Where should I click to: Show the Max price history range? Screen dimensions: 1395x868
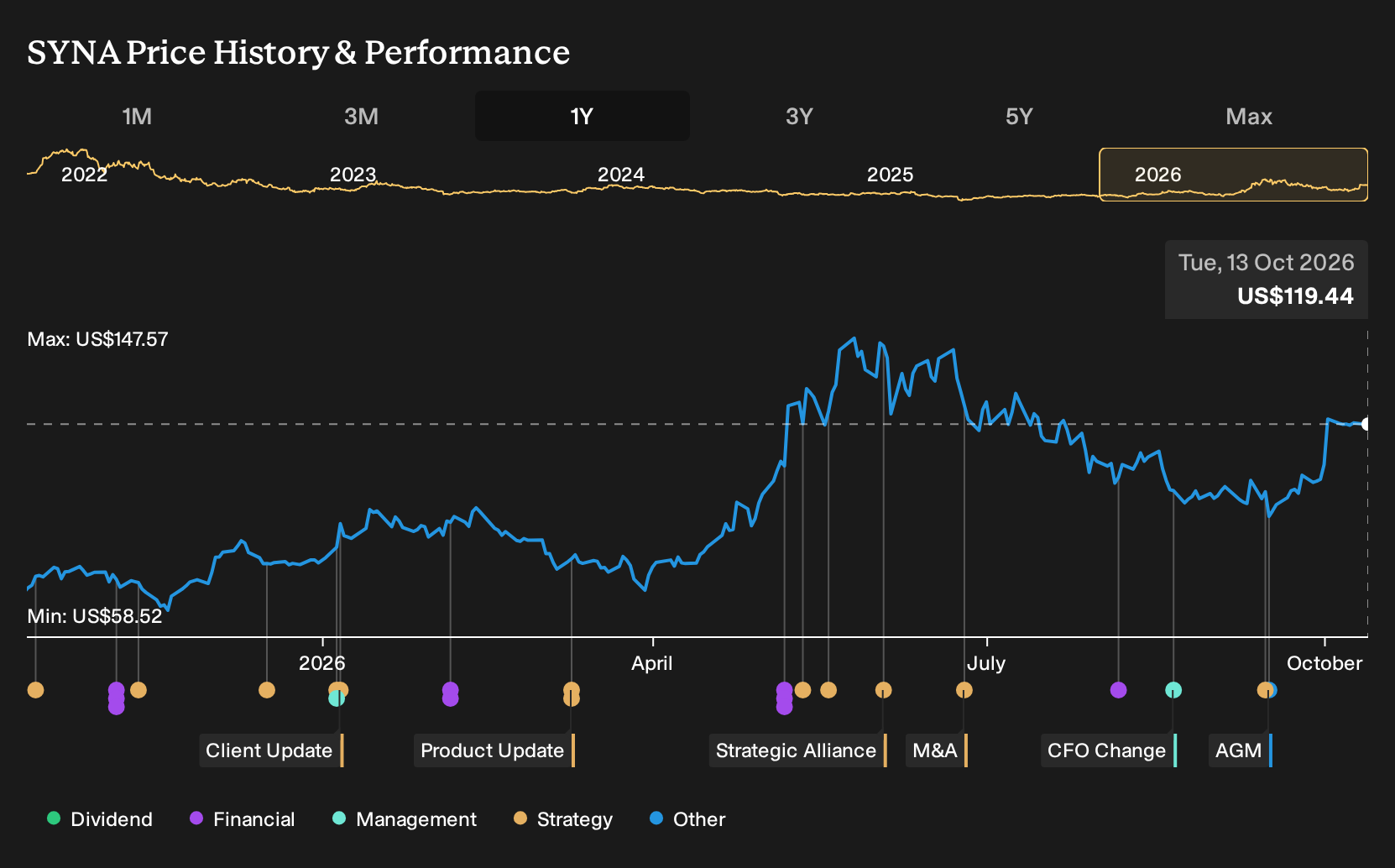tap(1249, 116)
